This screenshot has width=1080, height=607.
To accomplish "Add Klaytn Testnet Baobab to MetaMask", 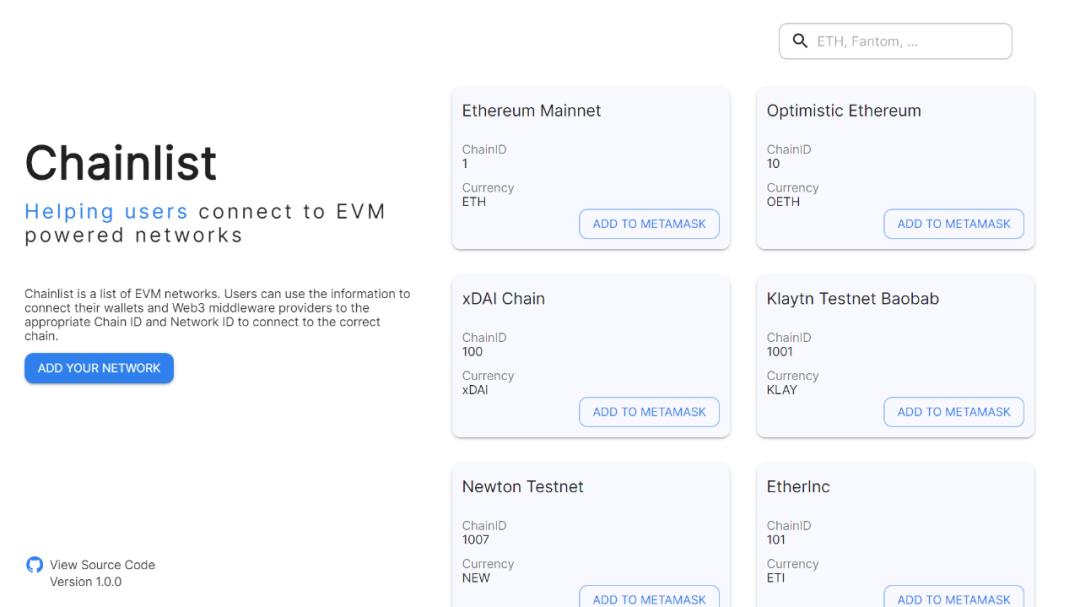I will (953, 412).
